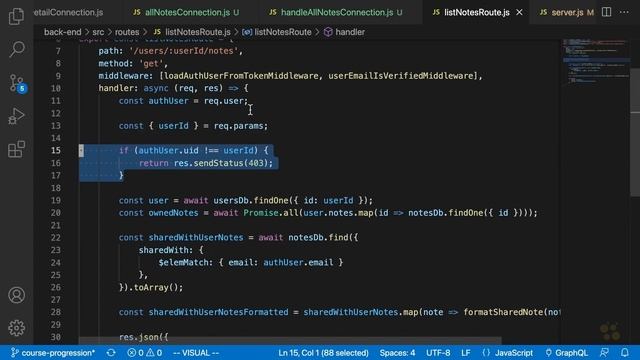This screenshot has height=360, width=640.
Task: Open the Run and Debug view
Action: (x=16, y=116)
